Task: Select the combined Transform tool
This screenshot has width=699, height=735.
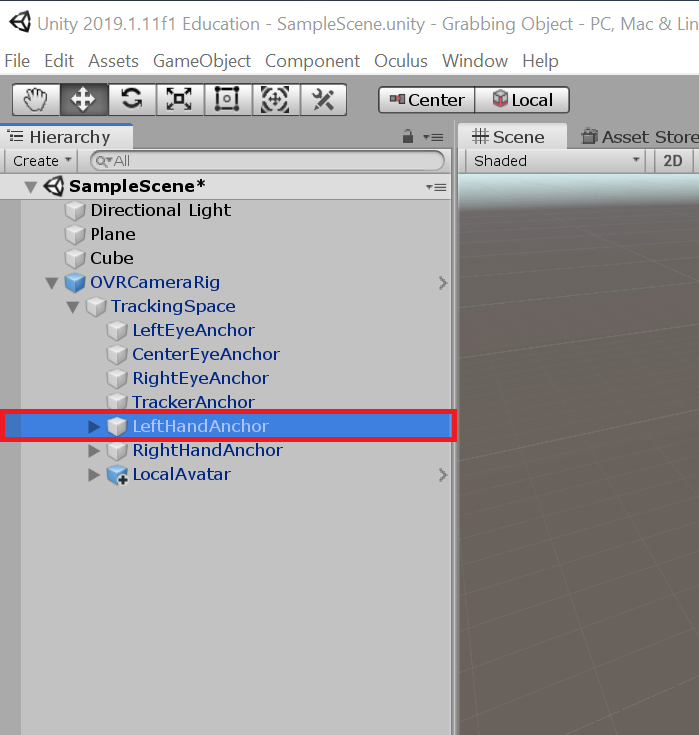Action: [275, 99]
